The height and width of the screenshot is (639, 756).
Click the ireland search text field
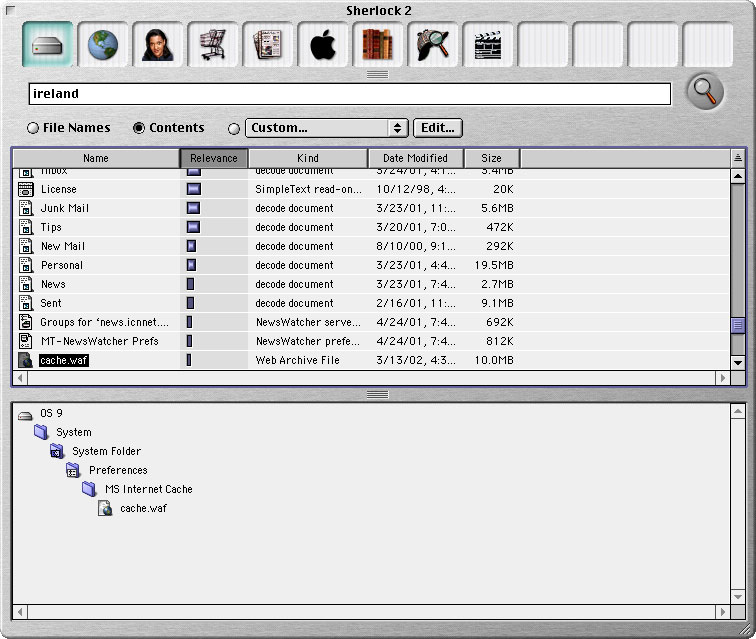click(x=350, y=94)
